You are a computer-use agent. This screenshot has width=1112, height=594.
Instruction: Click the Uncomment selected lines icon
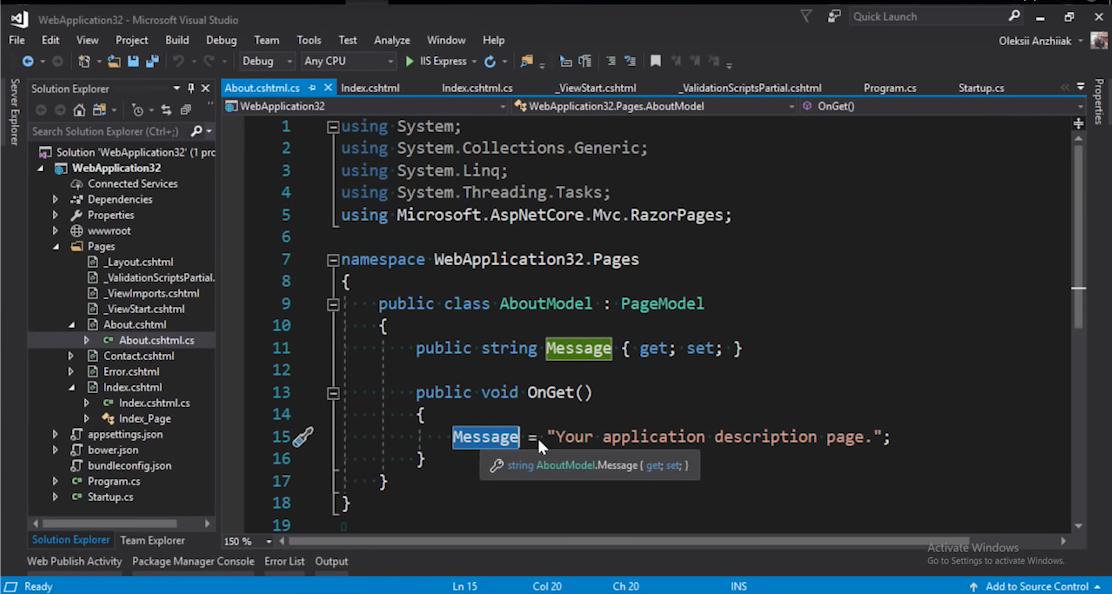[x=630, y=62]
